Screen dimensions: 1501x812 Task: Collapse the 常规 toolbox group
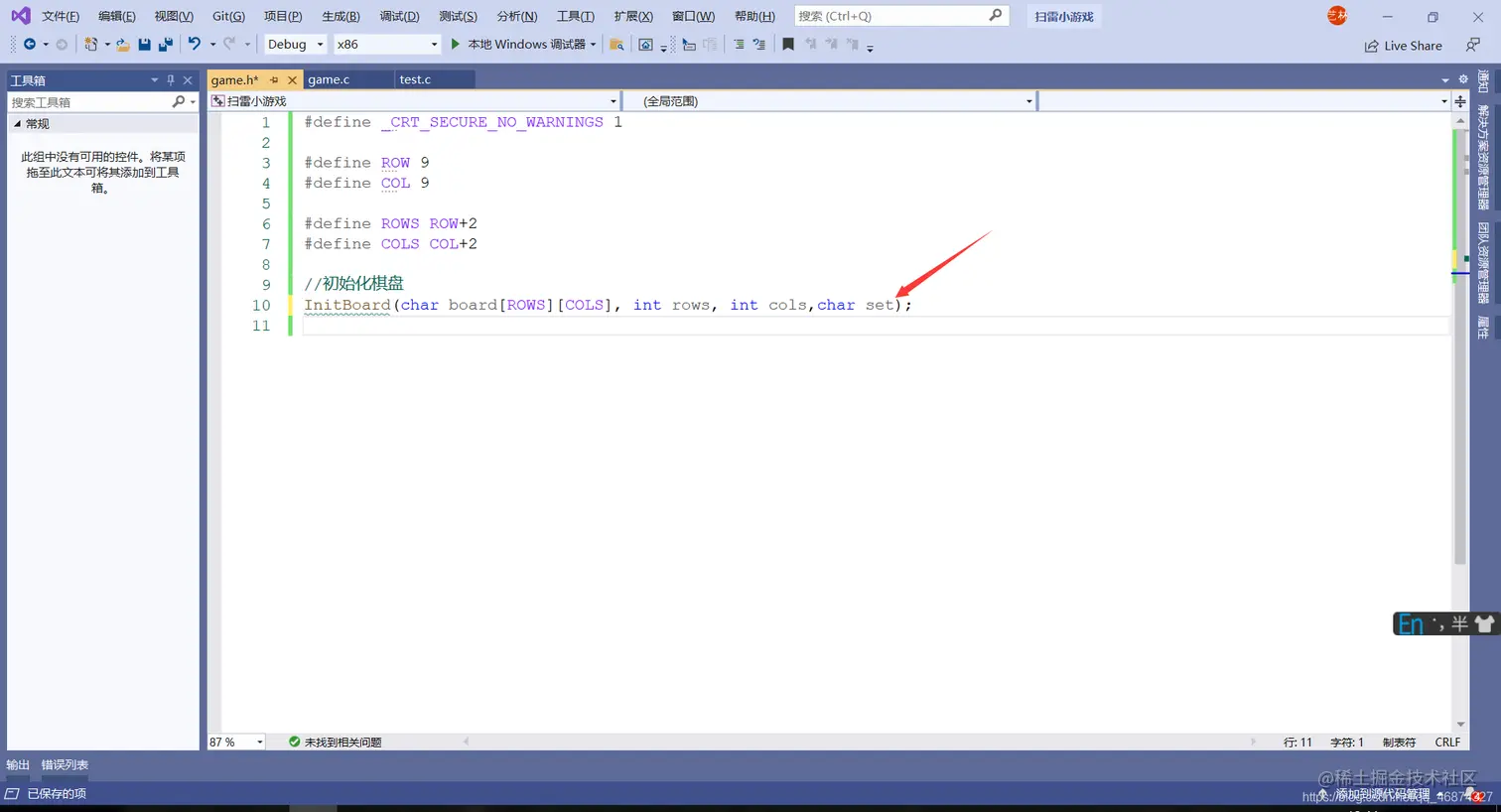point(17,123)
